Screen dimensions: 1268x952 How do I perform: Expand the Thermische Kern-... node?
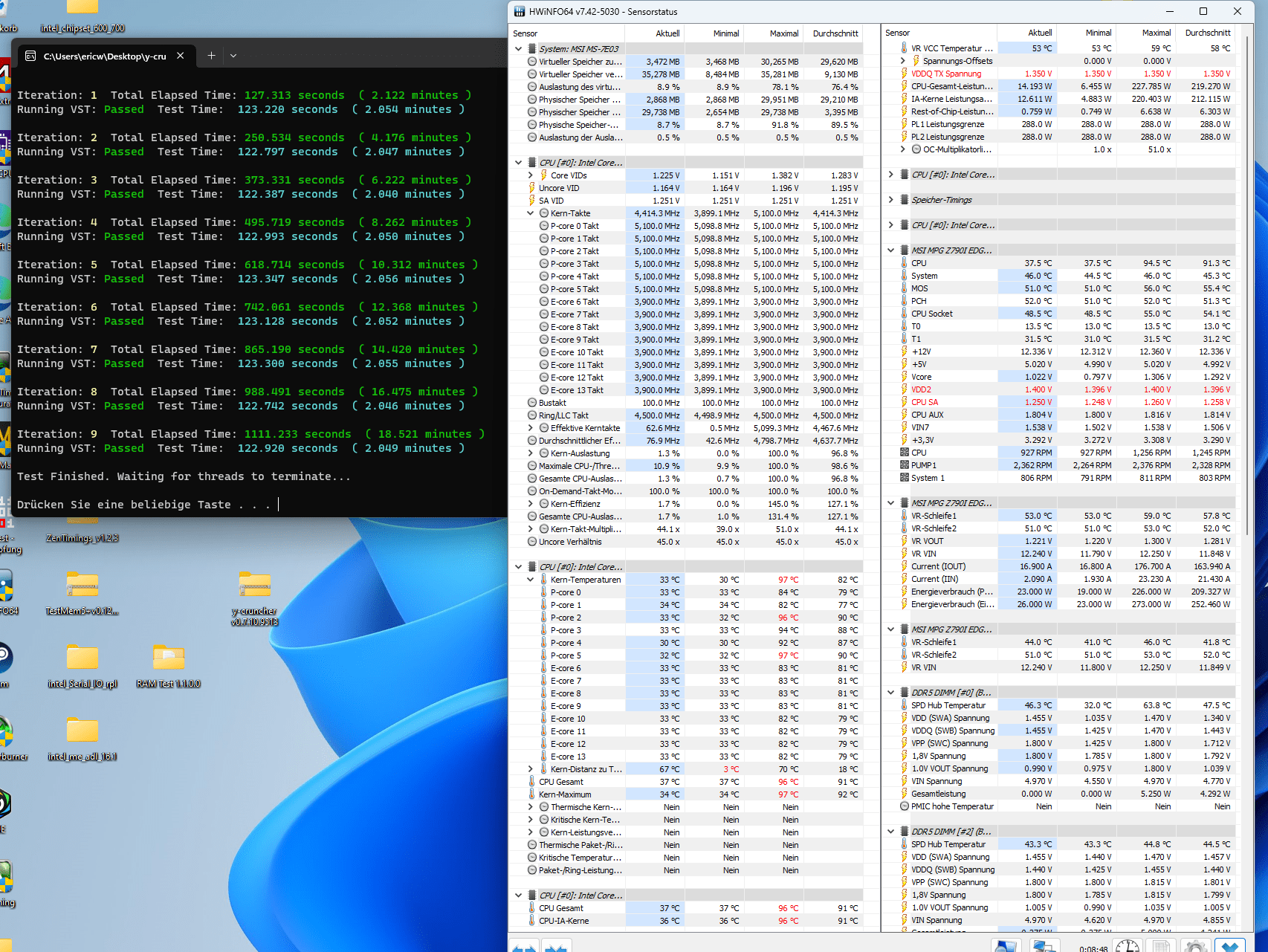(531, 807)
